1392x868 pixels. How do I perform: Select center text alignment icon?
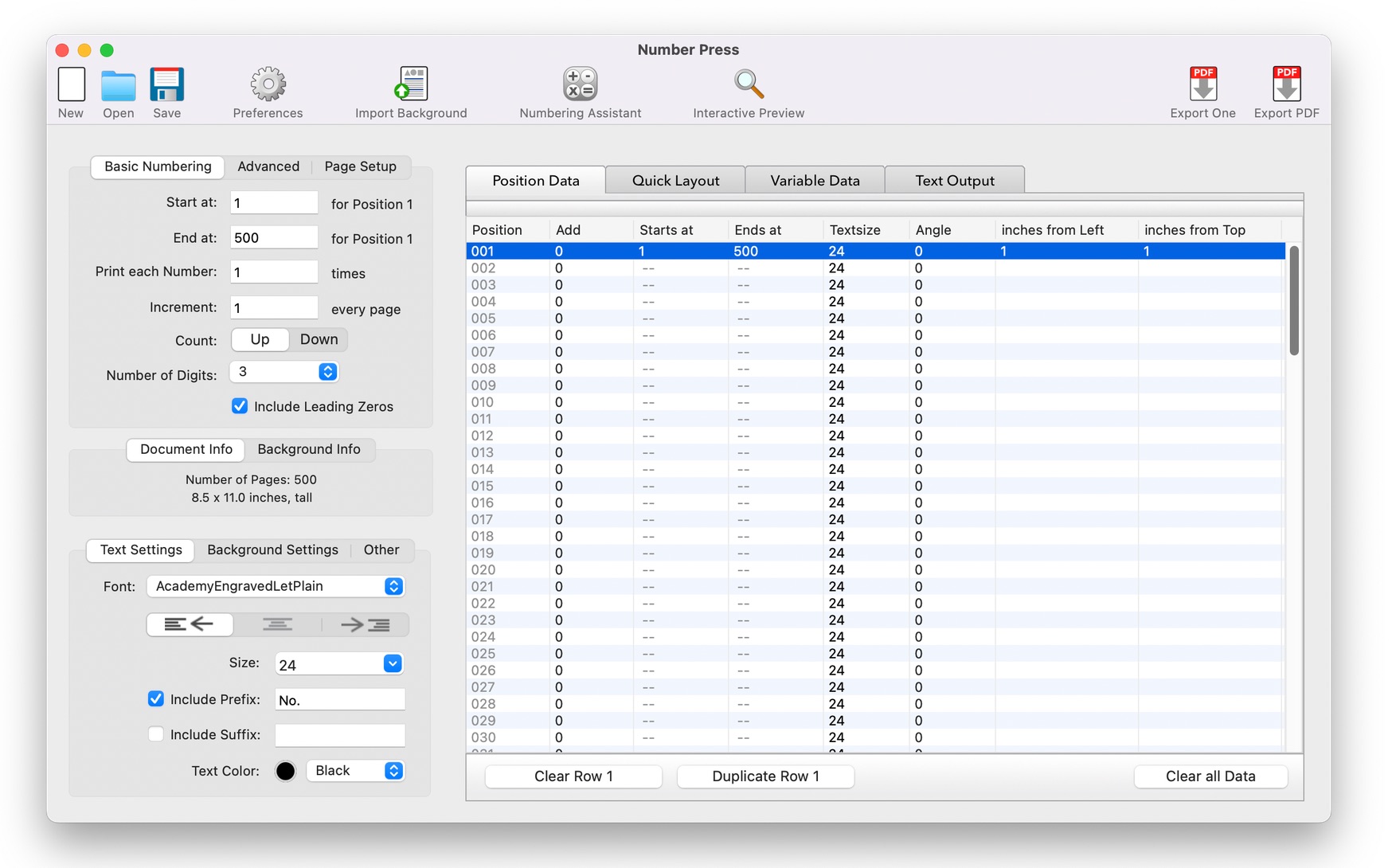click(x=277, y=624)
